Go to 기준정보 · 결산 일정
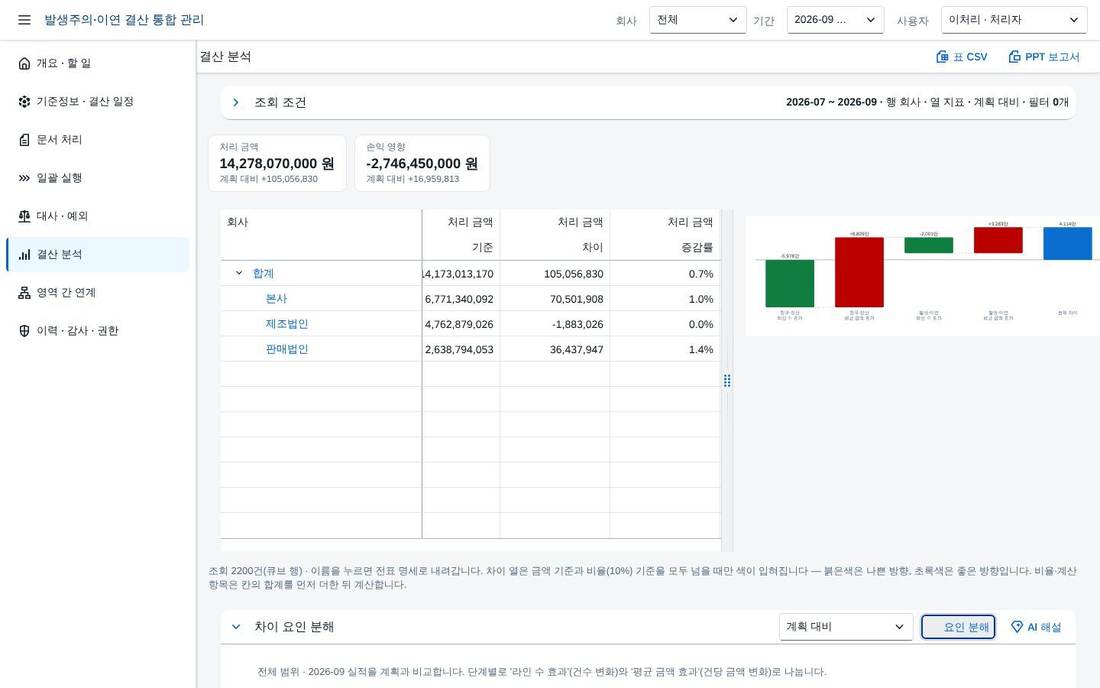1100x688 pixels. tap(98, 102)
